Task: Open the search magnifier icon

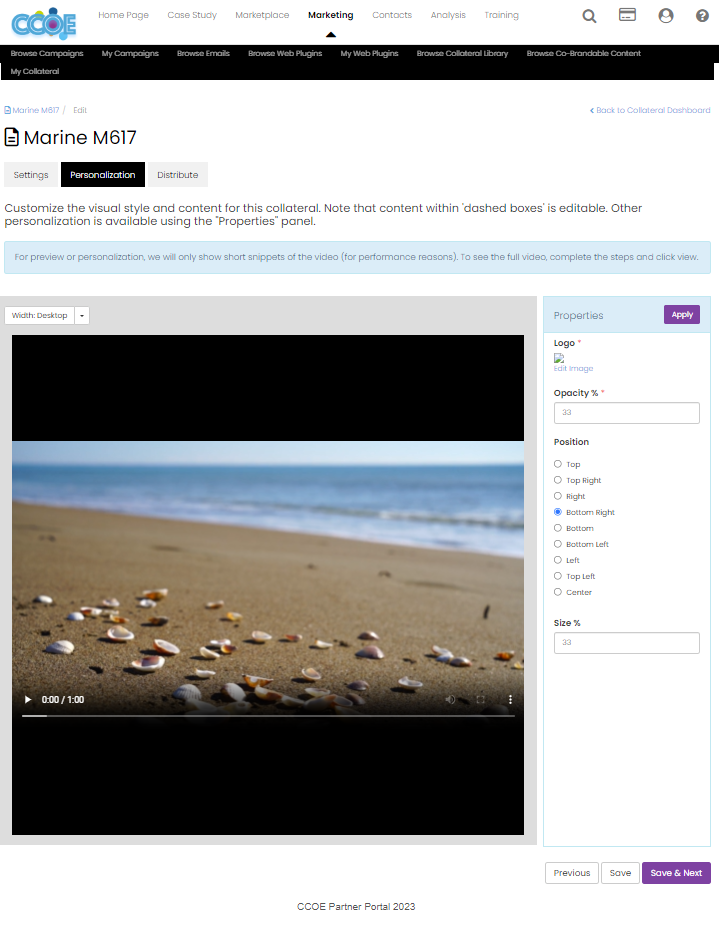Action: tap(589, 16)
